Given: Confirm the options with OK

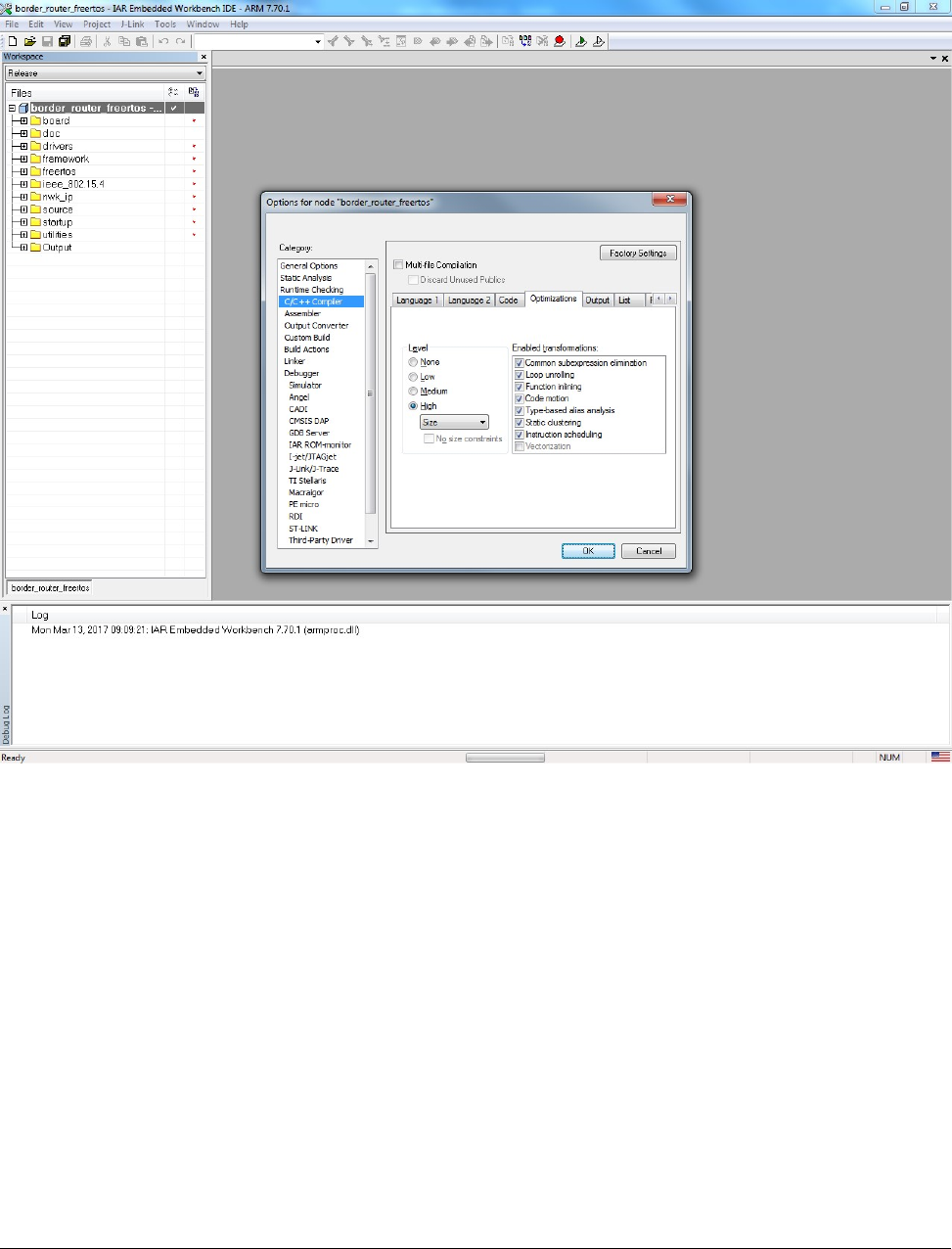Looking at the screenshot, I should [x=588, y=551].
